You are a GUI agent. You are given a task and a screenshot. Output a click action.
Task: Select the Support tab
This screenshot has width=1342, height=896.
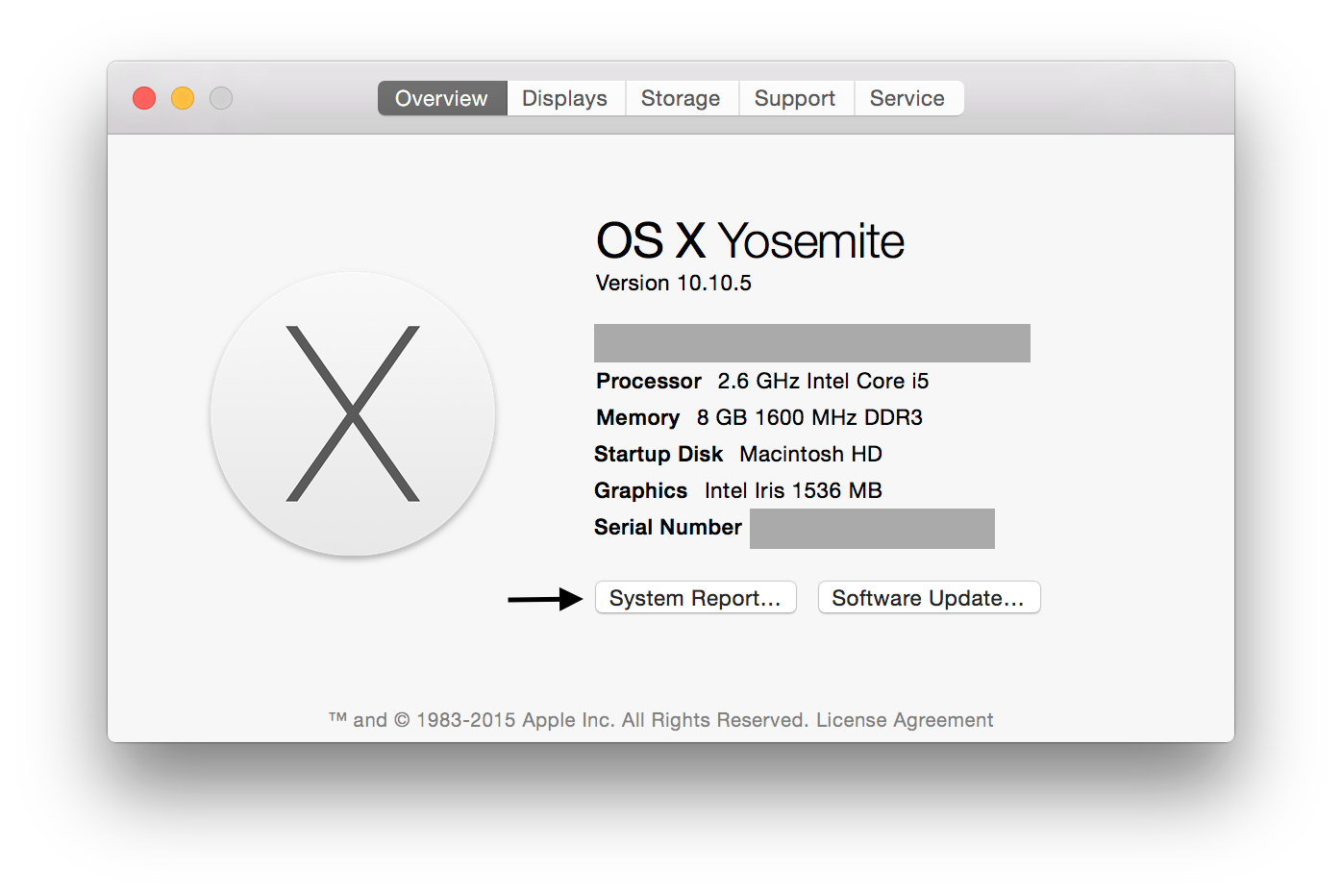pyautogui.click(x=796, y=98)
